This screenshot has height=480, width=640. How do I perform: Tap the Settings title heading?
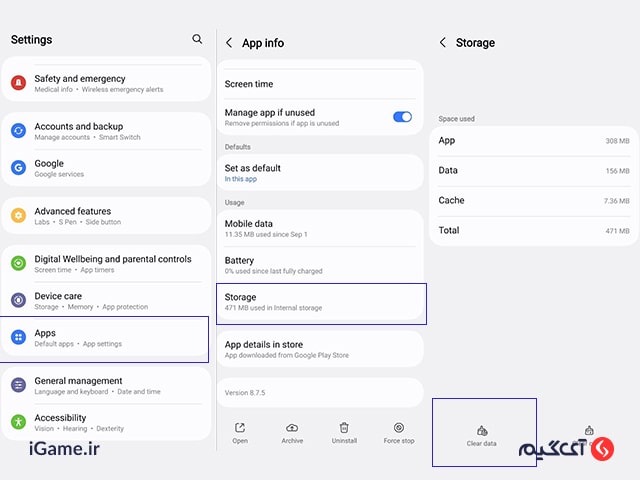(x=31, y=40)
